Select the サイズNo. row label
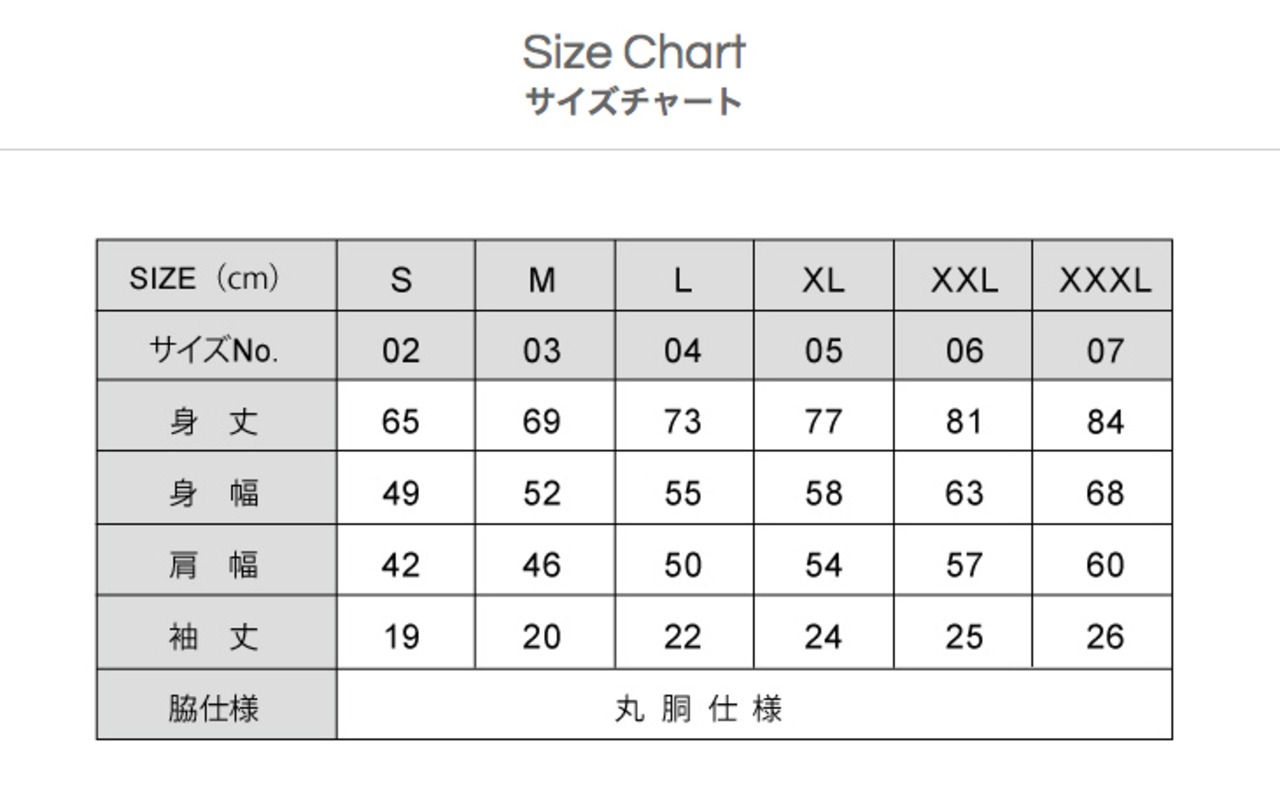The height and width of the screenshot is (805, 1280). click(x=214, y=350)
